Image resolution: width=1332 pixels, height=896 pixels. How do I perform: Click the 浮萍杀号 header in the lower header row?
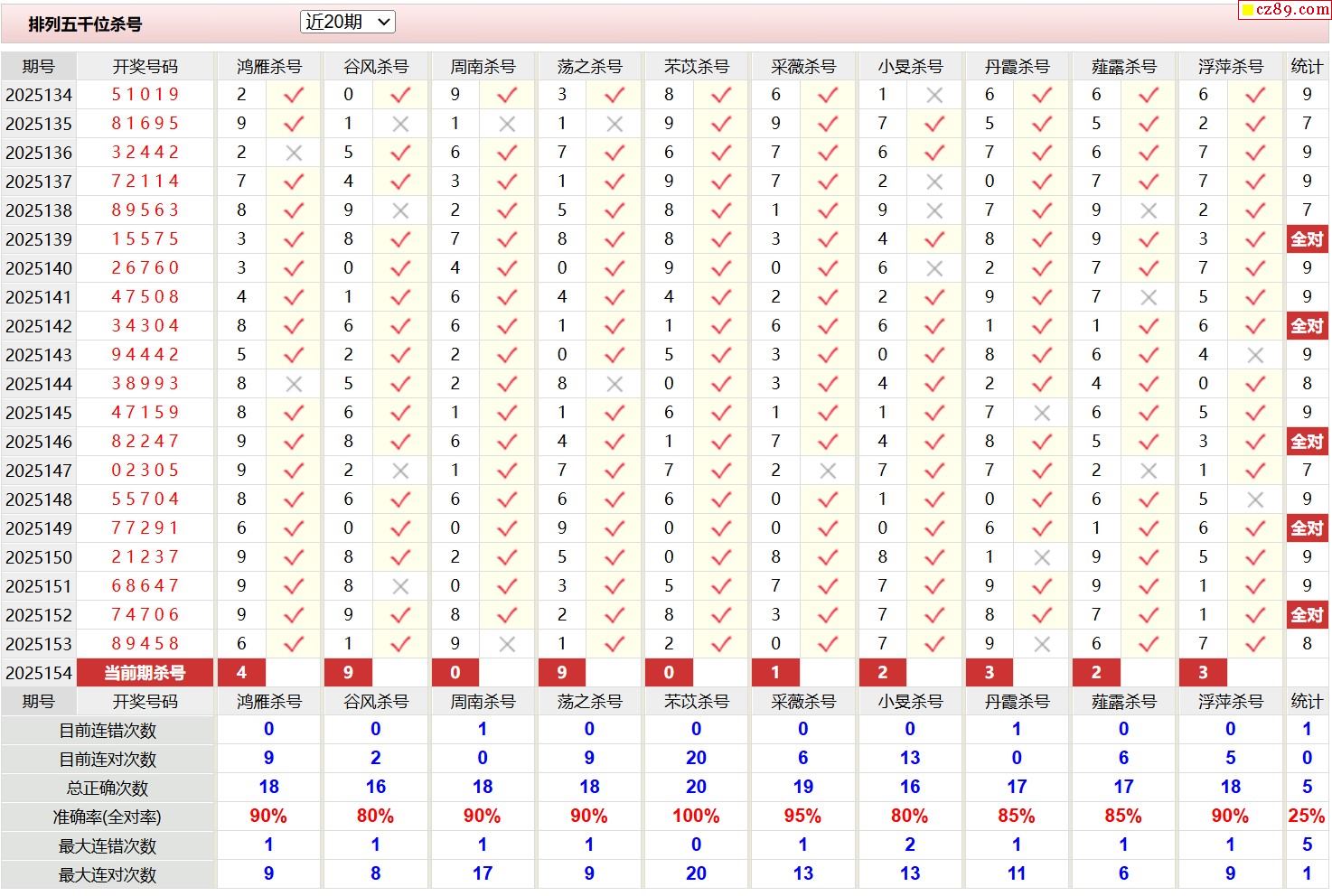(x=1231, y=702)
